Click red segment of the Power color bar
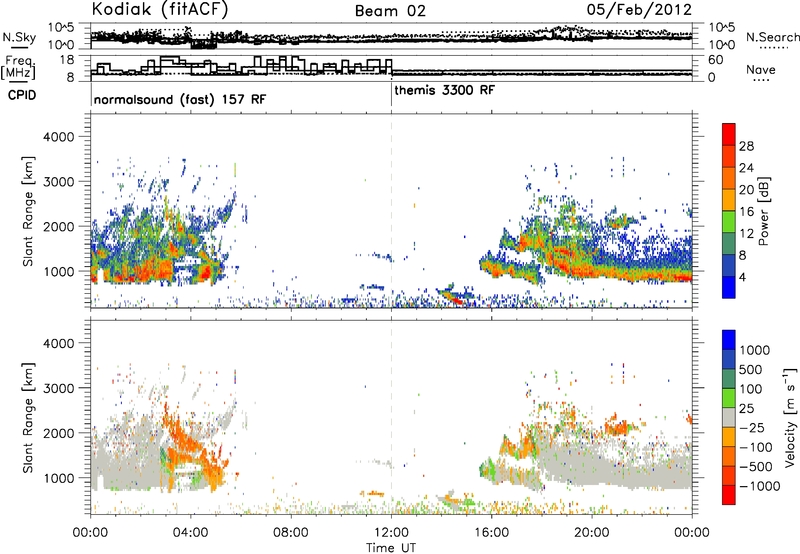Viewport: 800px width, 554px height. tap(729, 135)
